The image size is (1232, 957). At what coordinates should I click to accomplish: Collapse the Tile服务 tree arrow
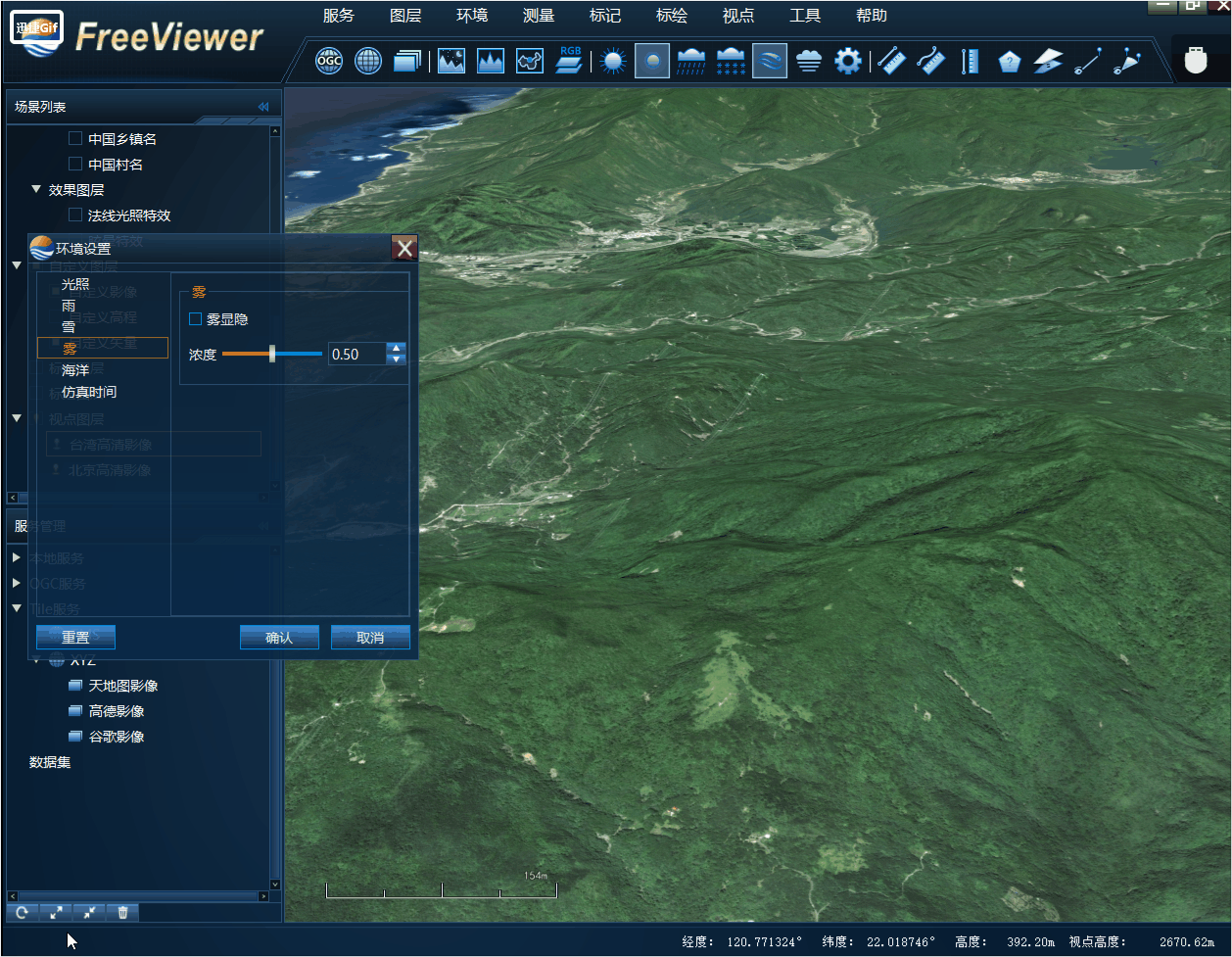coord(17,608)
